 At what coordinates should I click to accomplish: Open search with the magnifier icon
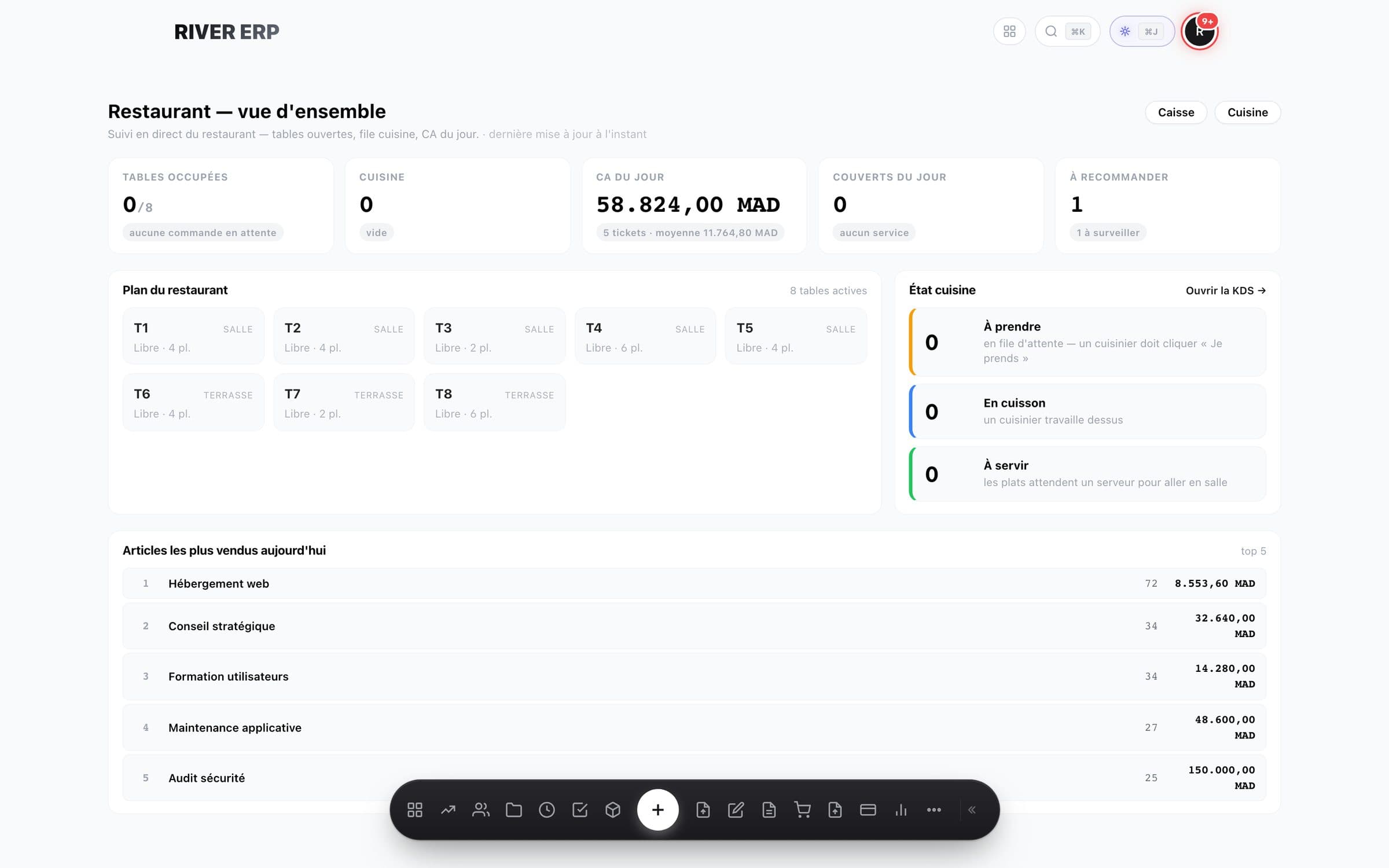[1051, 31]
